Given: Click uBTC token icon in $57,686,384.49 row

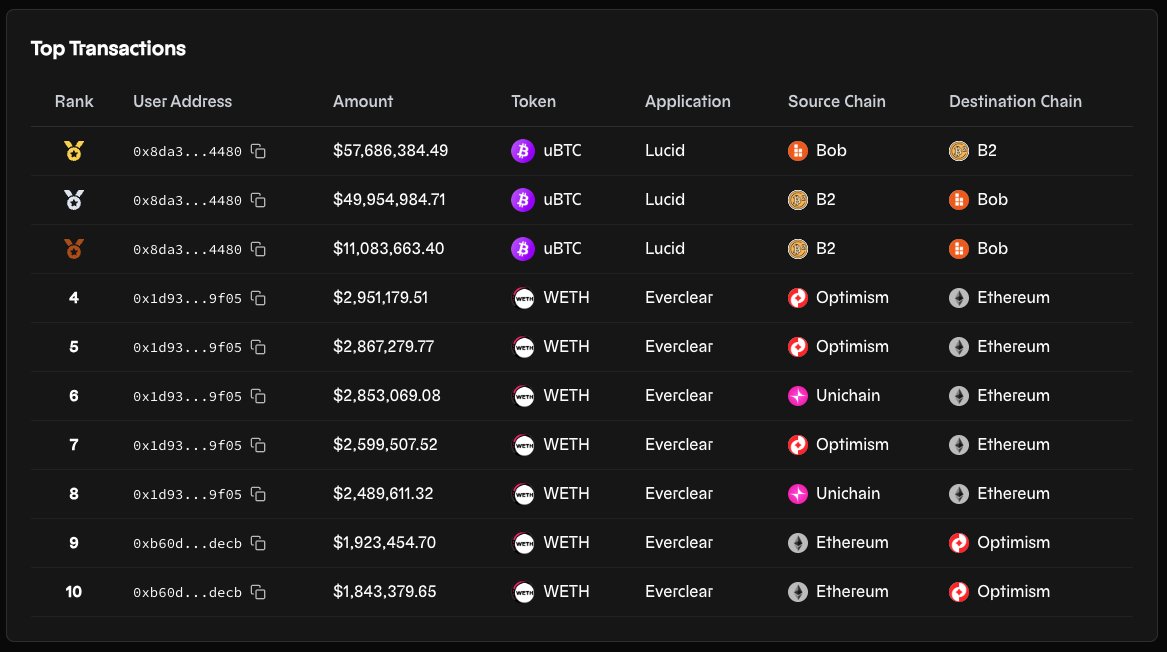Looking at the screenshot, I should 522,150.
